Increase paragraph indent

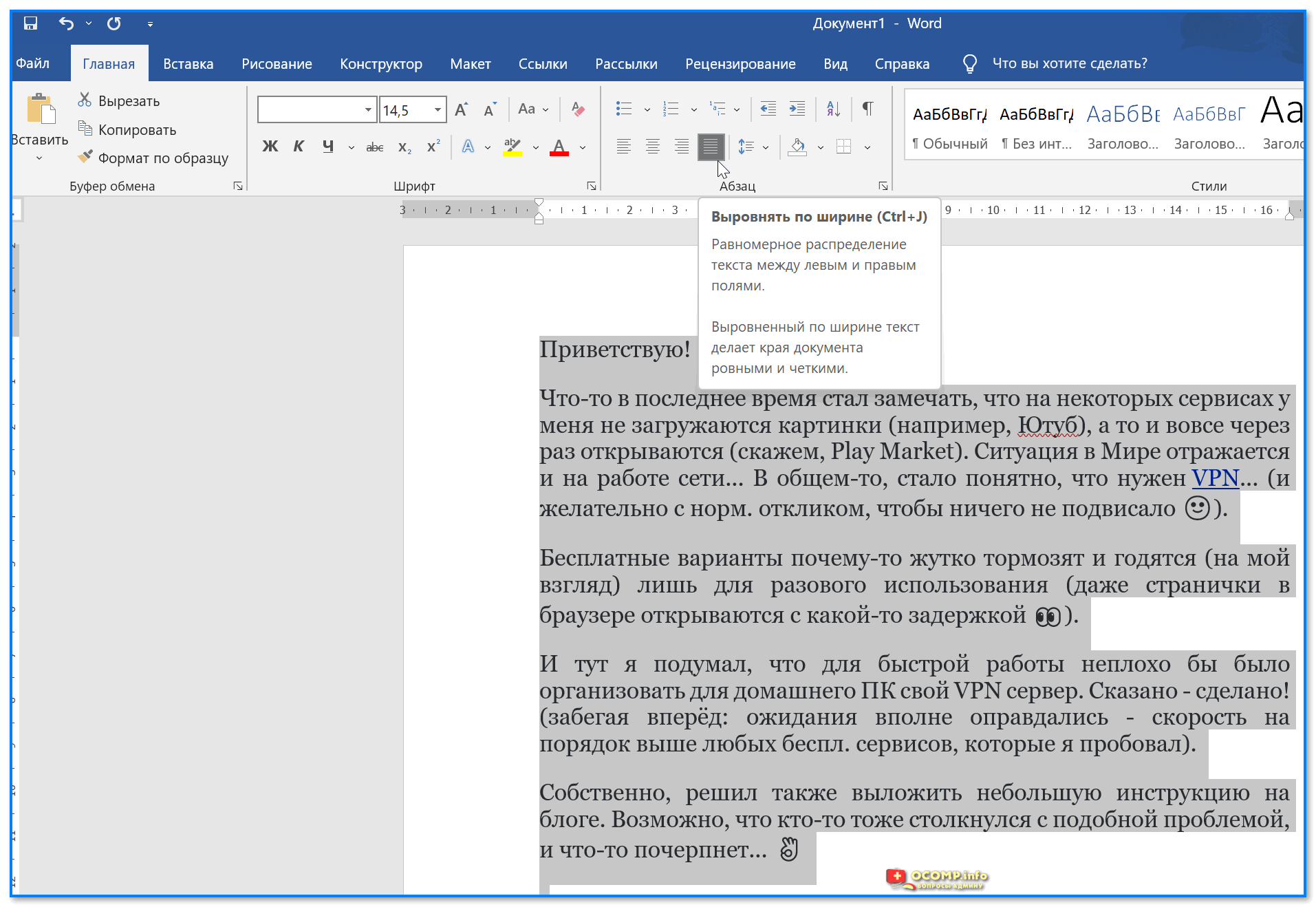pos(797,109)
